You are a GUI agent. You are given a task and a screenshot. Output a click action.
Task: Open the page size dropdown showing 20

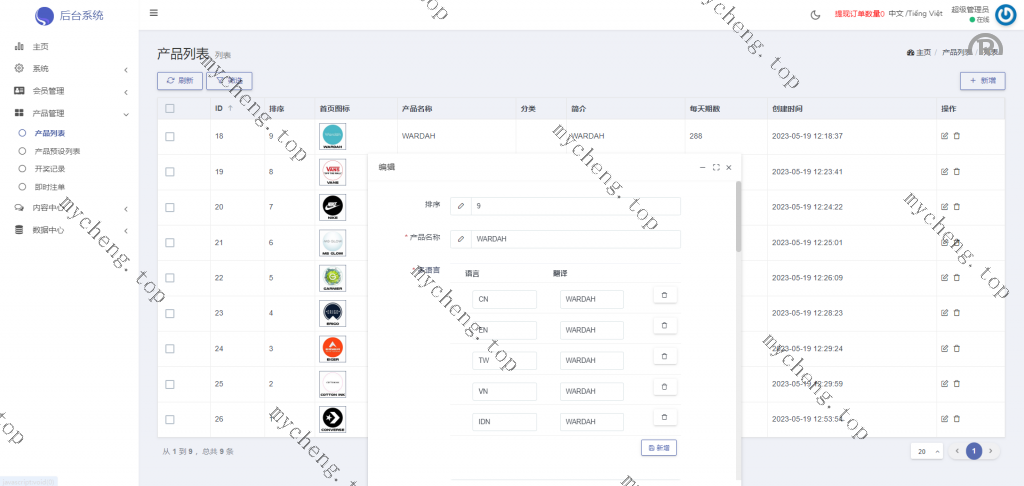(x=926, y=451)
